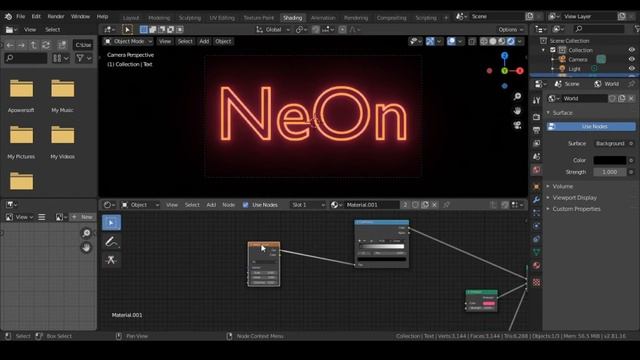Open the Active Tool properties tab
This screenshot has width=640, height=360.
[x=536, y=100]
